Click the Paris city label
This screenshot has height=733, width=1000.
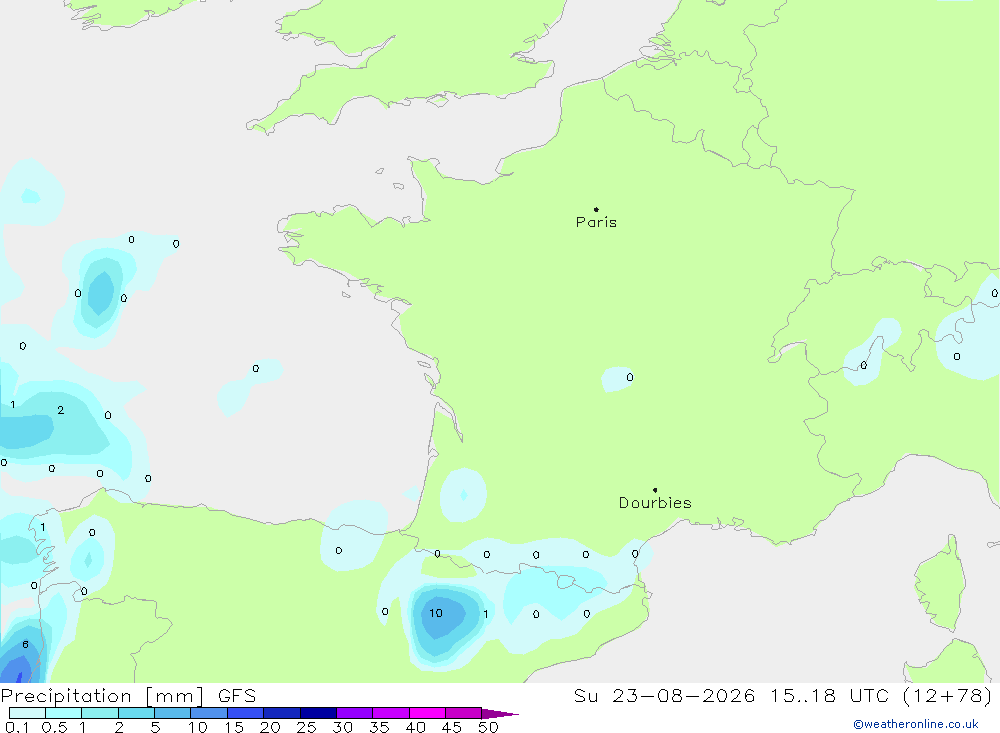pos(596,222)
